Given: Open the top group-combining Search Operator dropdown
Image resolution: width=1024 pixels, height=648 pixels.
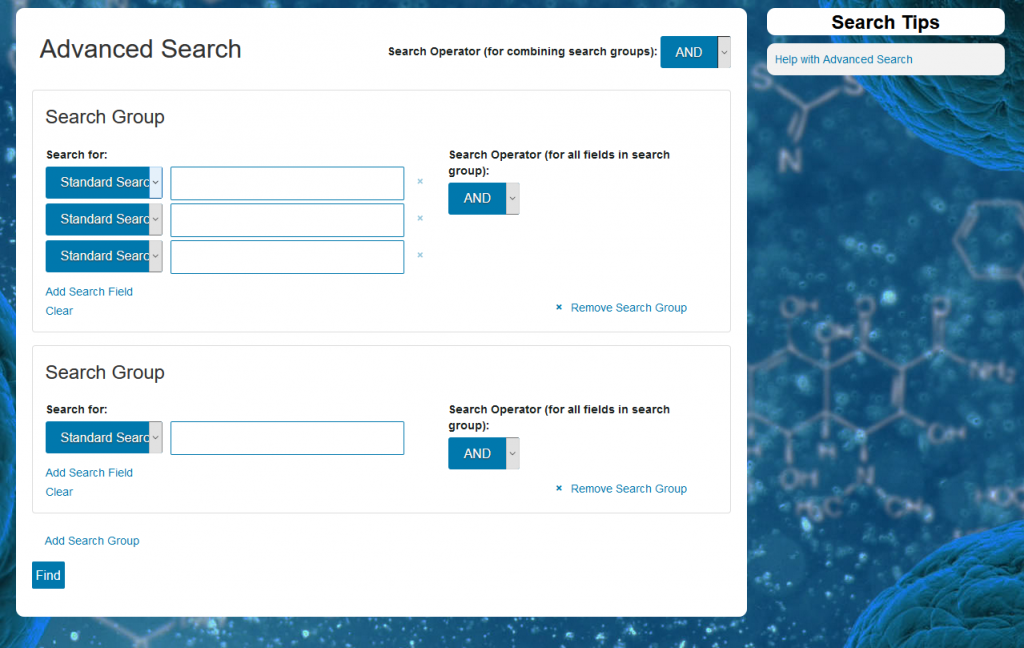Looking at the screenshot, I should (695, 52).
